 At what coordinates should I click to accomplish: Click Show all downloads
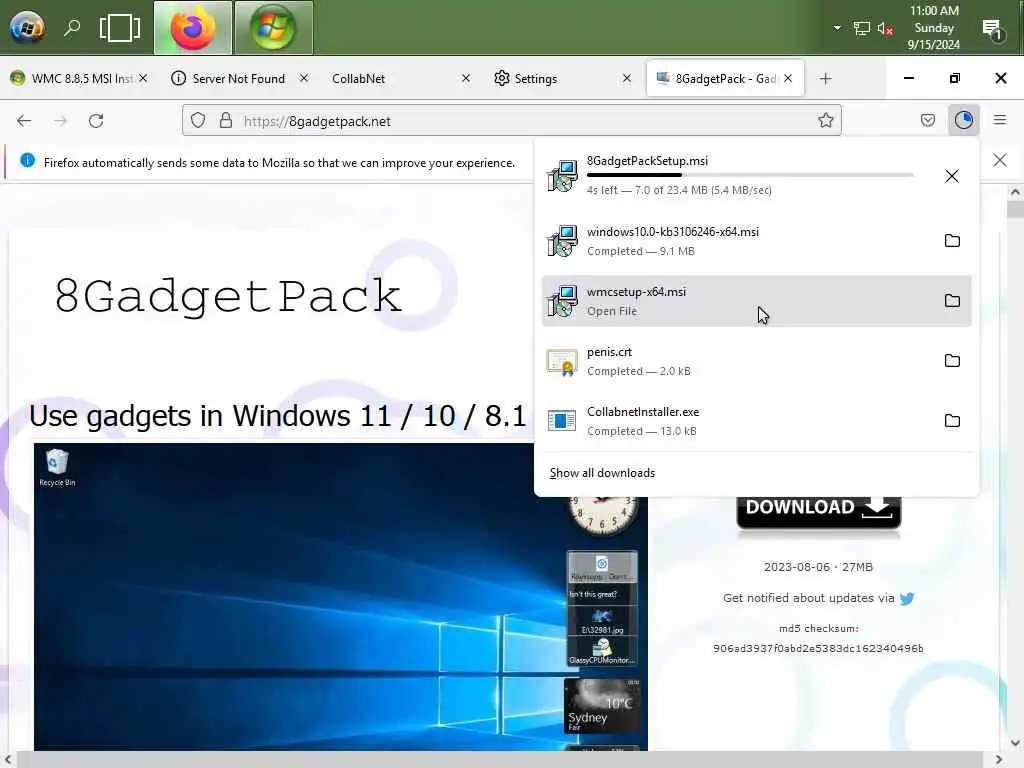point(602,473)
